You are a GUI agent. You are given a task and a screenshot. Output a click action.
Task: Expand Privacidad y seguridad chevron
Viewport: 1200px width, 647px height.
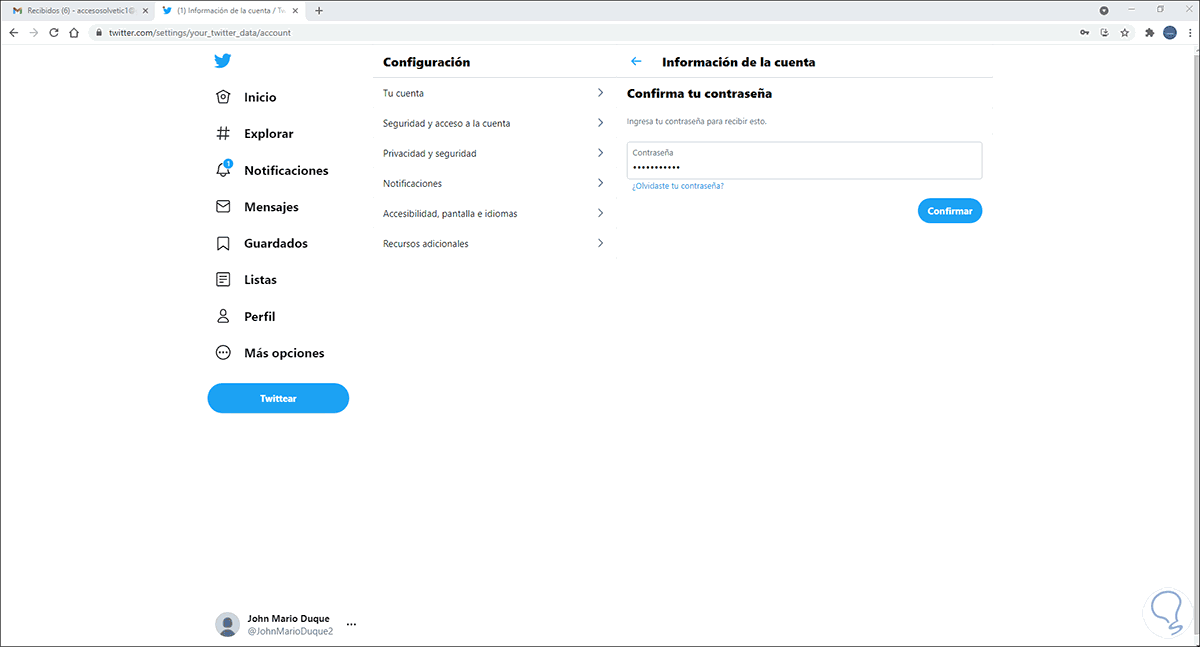[600, 153]
